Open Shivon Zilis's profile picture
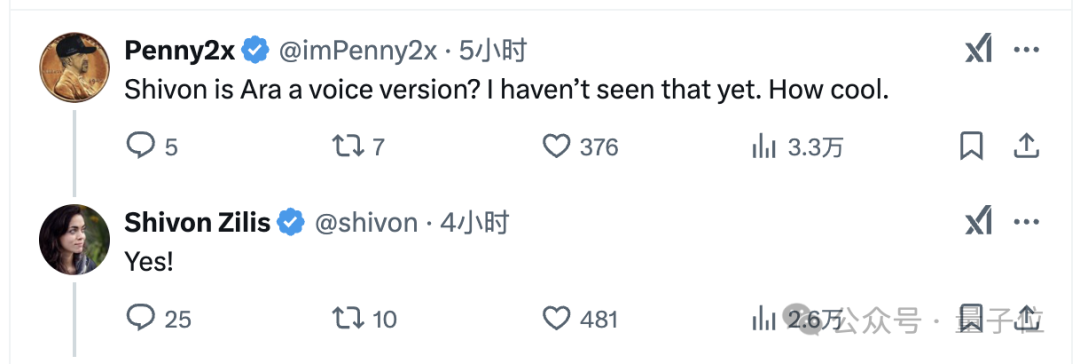The width and height of the screenshot is (1080, 364). [x=74, y=239]
